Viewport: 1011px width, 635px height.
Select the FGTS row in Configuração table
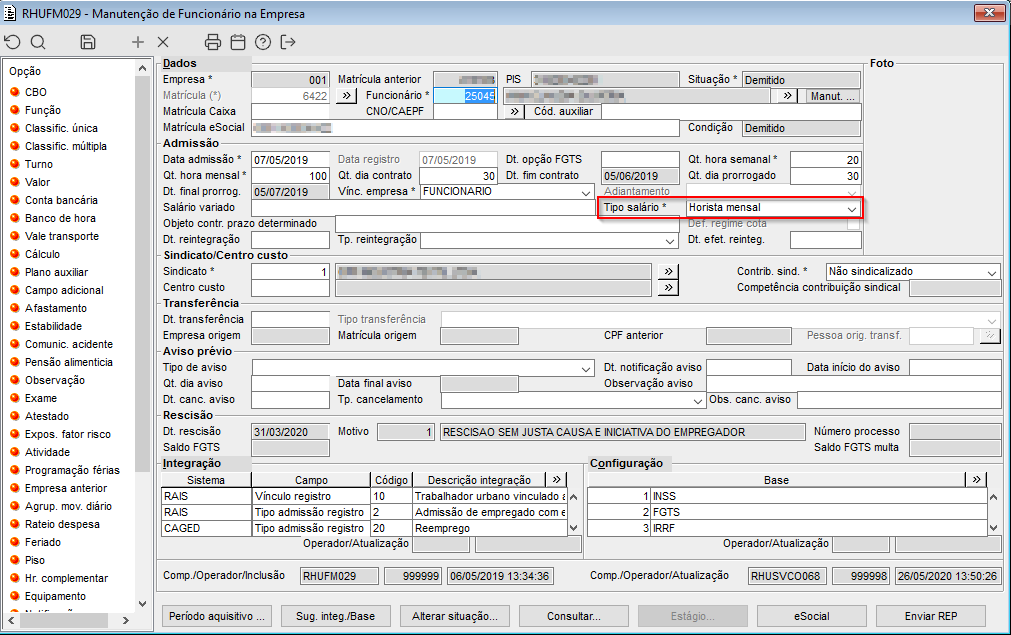[x=787, y=513]
